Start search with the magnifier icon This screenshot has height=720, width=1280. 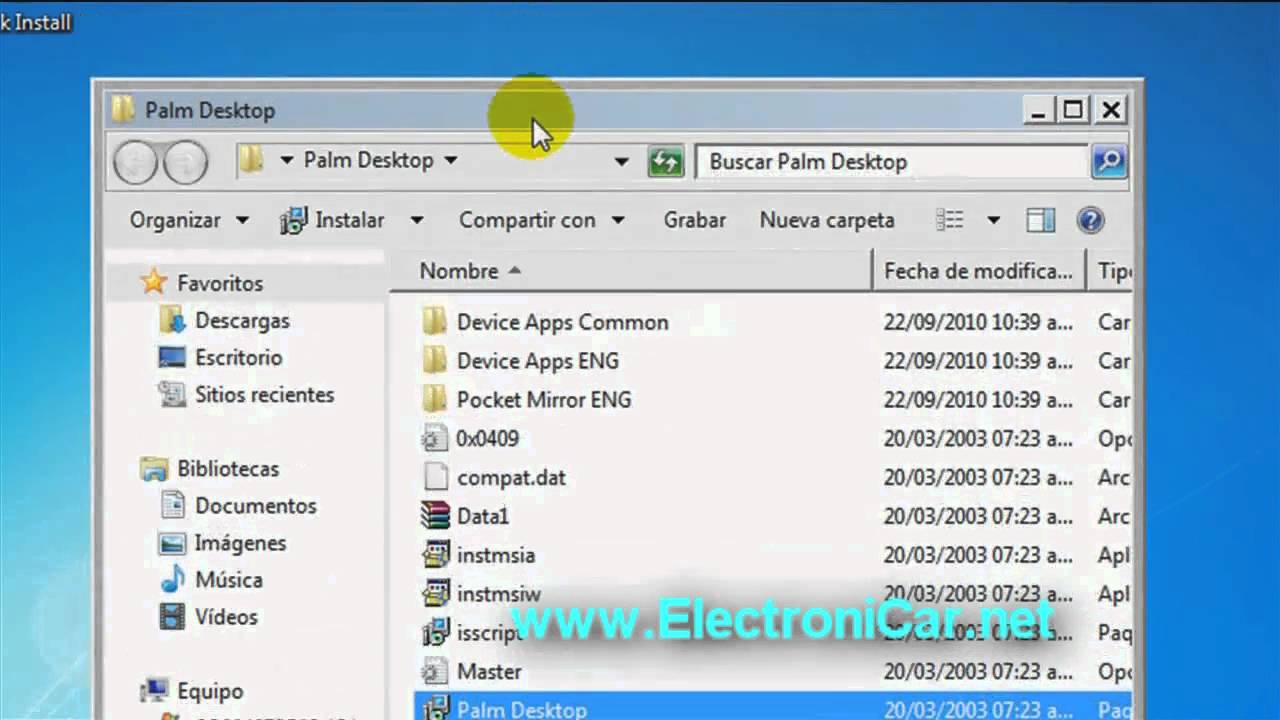coord(1109,161)
